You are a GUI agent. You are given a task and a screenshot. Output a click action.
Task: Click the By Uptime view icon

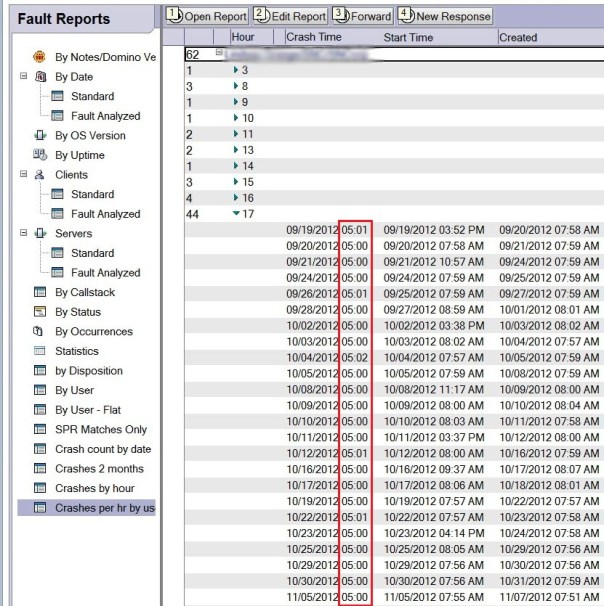[x=40, y=155]
